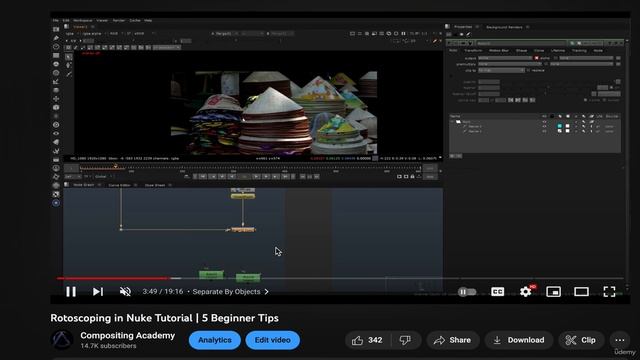Open the Lifetime tab in Roto properties
640x360 pixels.
point(558,51)
